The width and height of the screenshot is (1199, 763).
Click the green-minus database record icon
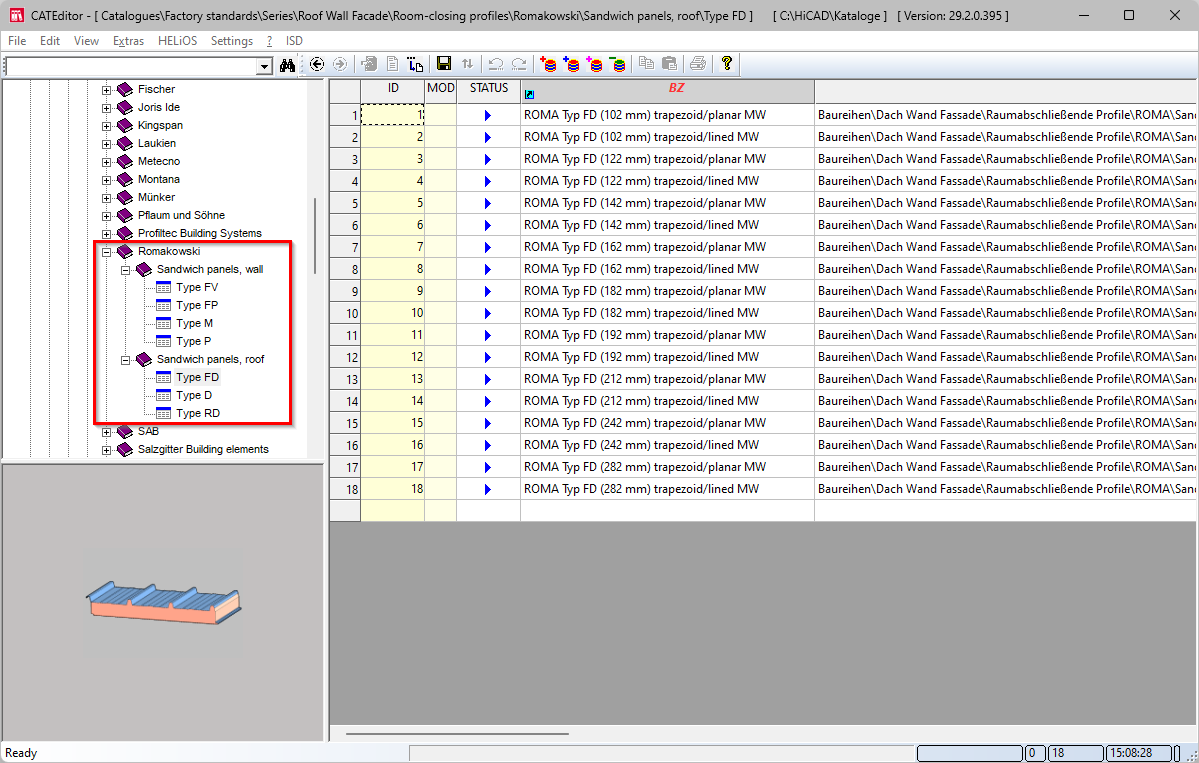point(618,64)
